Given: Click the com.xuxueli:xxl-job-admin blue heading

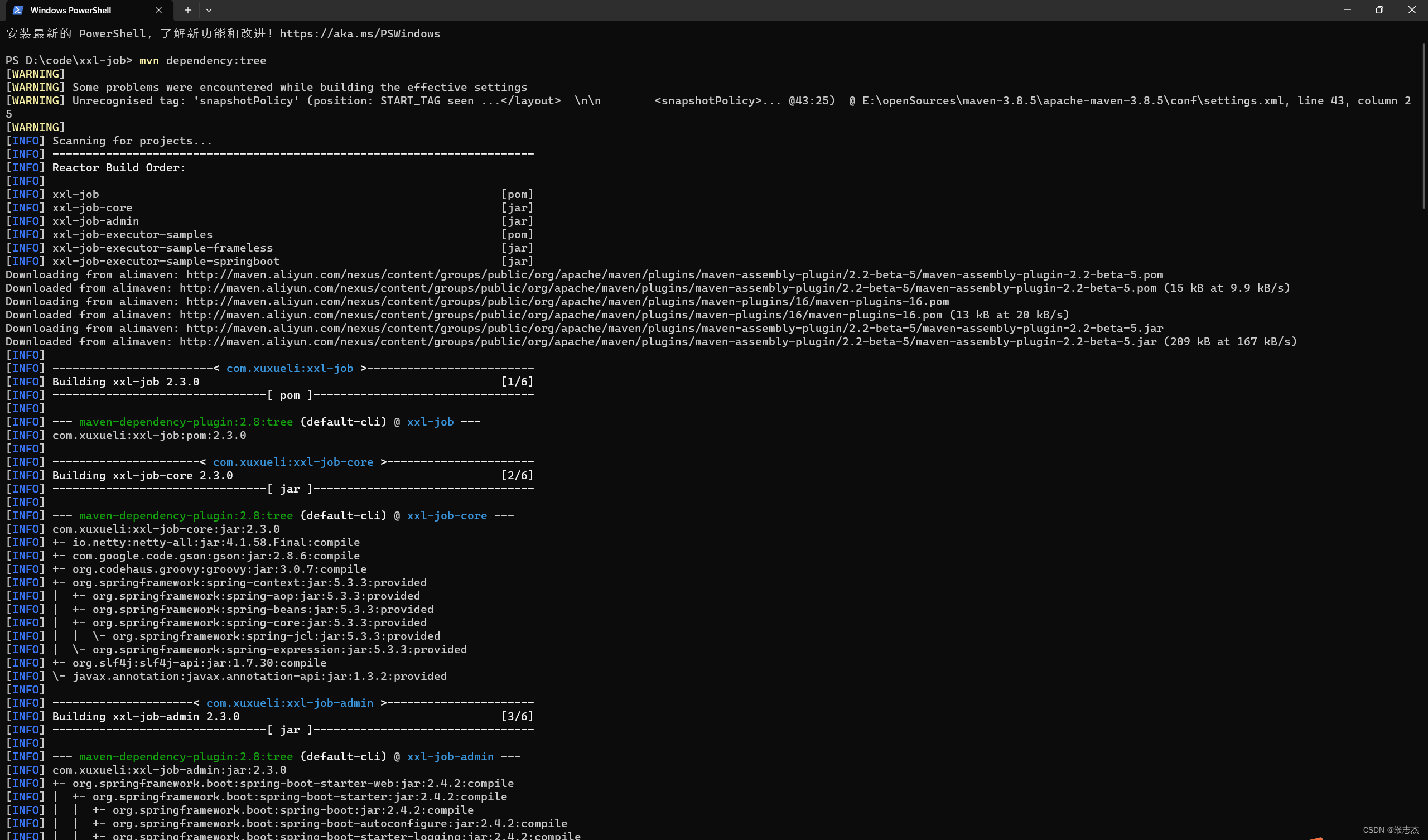Looking at the screenshot, I should pos(290,703).
